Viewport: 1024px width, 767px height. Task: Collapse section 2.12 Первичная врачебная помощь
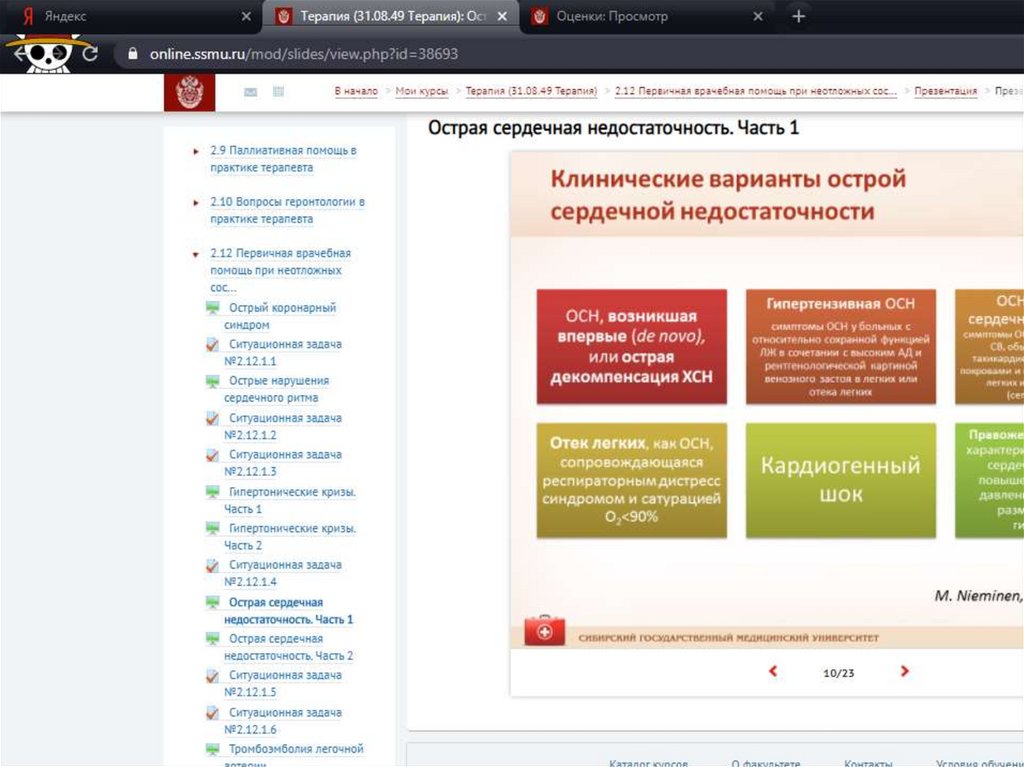pos(196,255)
